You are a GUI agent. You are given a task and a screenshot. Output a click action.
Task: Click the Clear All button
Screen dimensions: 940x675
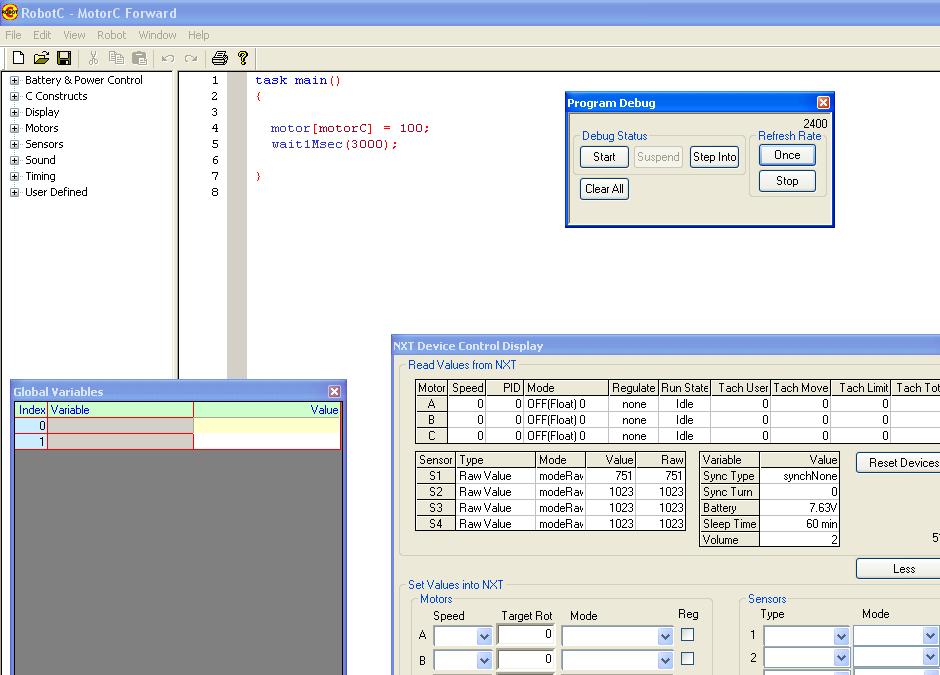tap(604, 189)
